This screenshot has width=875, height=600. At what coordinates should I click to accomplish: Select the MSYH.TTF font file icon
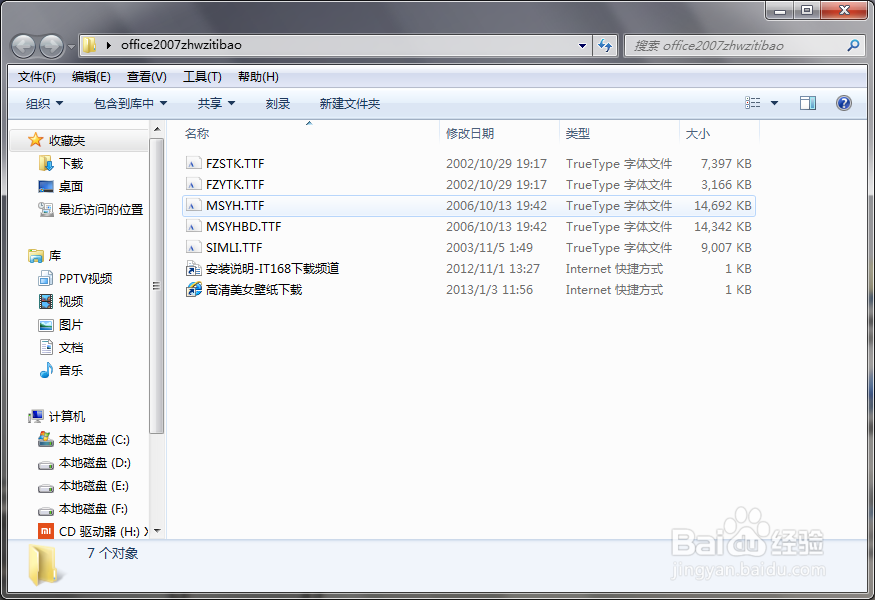click(x=193, y=206)
